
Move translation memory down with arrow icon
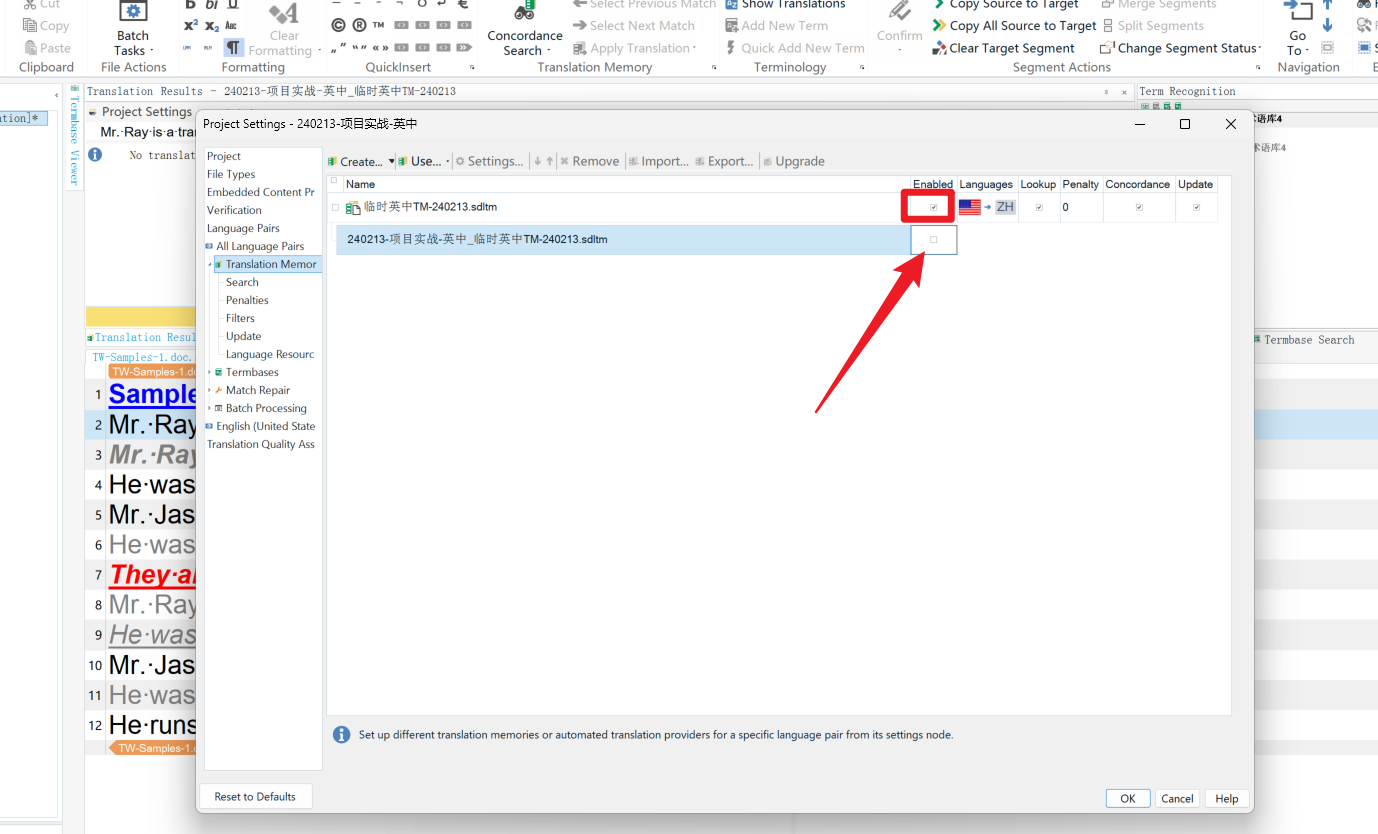click(x=537, y=161)
